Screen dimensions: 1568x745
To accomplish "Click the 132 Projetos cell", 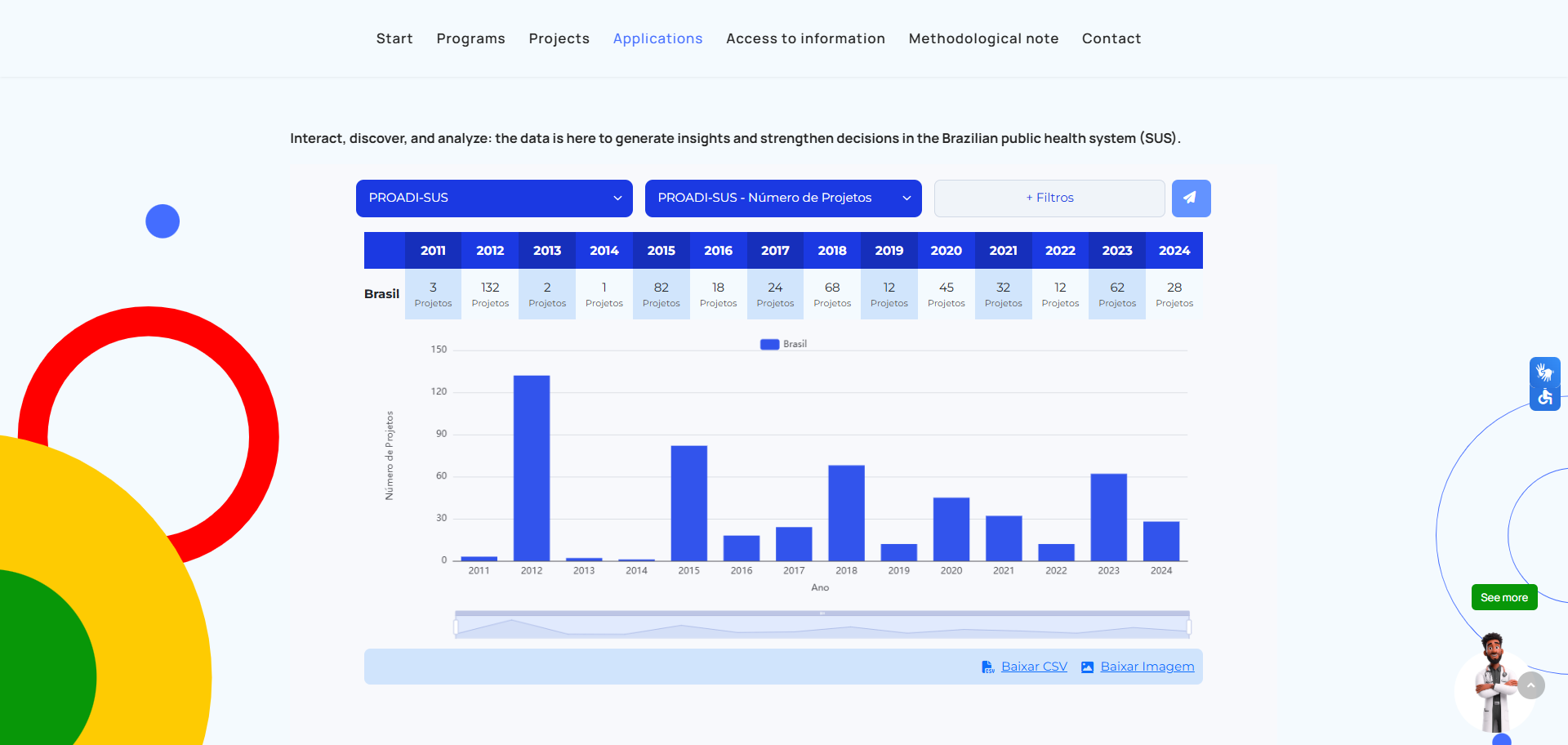I will [x=490, y=294].
